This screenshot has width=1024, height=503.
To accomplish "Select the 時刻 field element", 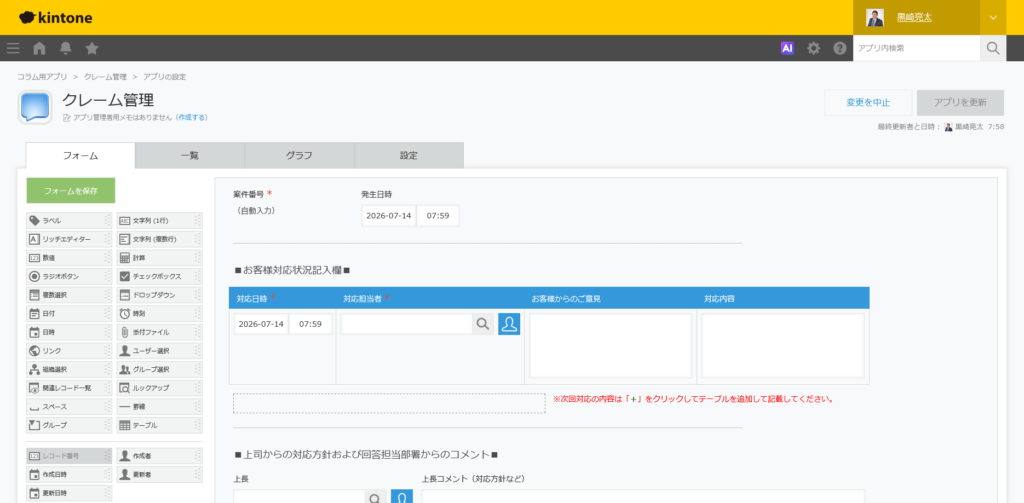I will [159, 314].
